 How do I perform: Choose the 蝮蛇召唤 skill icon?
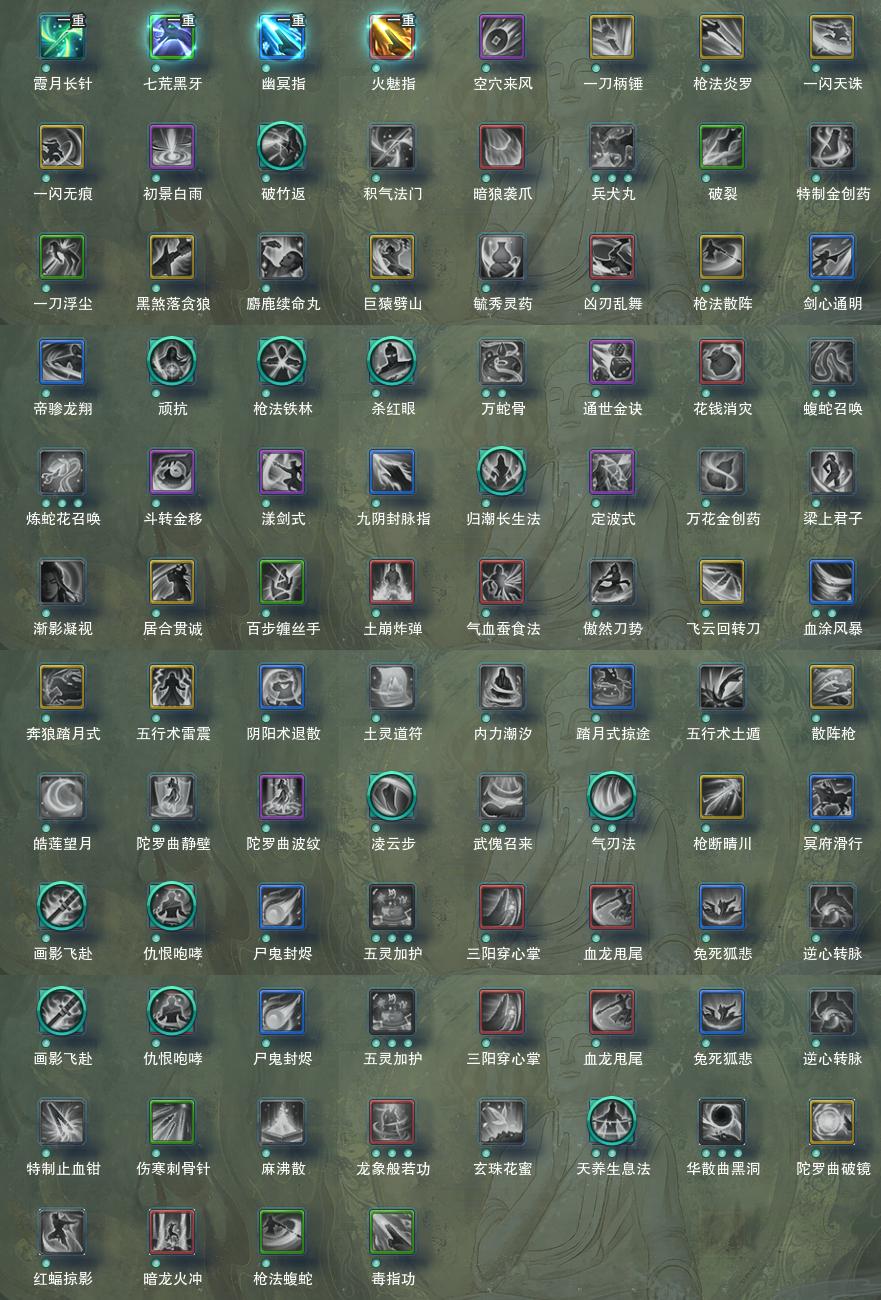(832, 362)
